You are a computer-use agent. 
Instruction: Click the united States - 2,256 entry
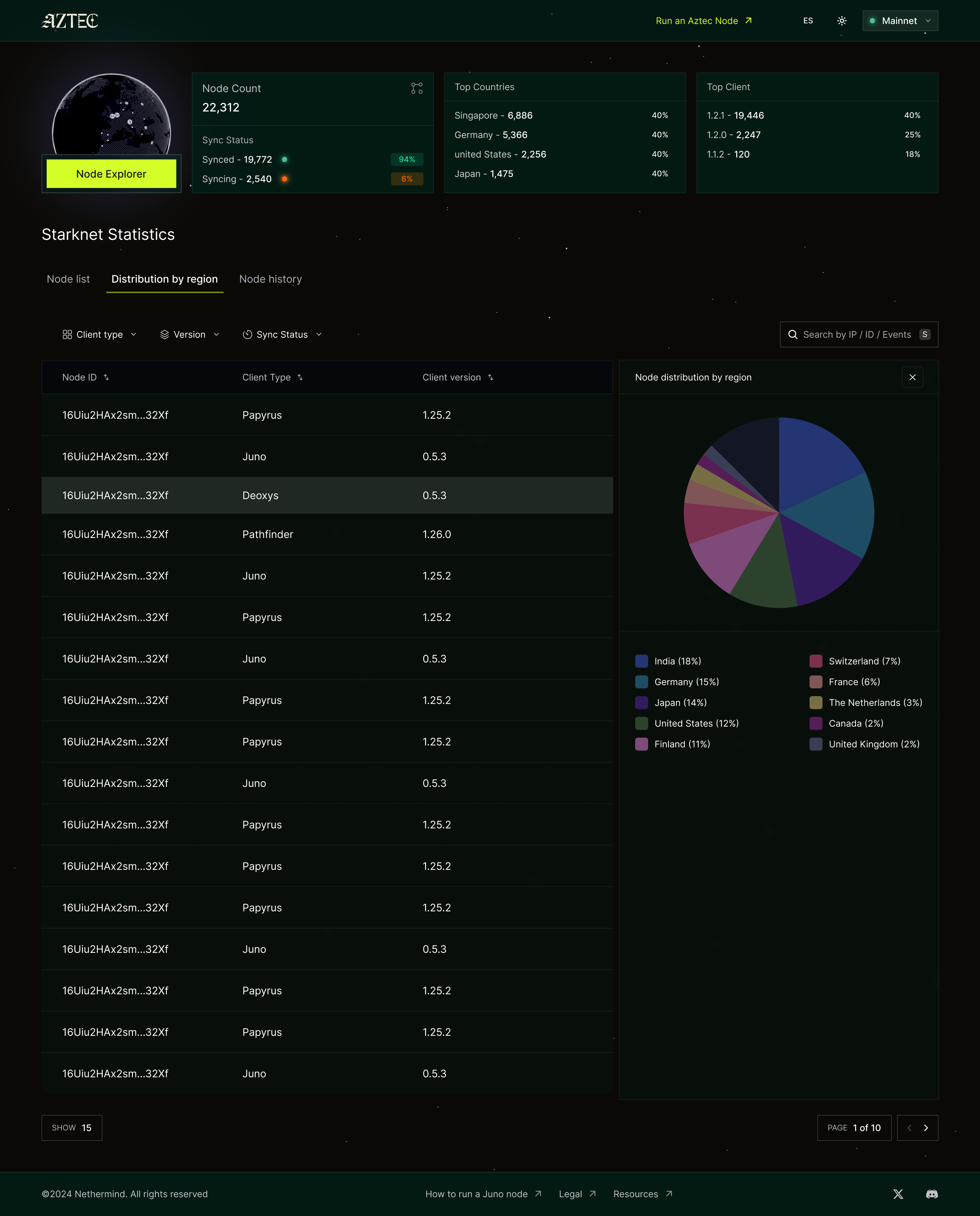500,154
